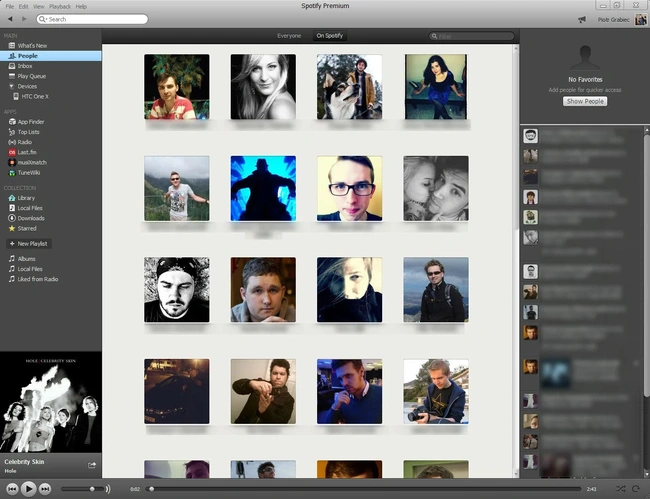Screen dimensions: 650x499
Task: Seek on the track progress bar
Action: coord(364,489)
